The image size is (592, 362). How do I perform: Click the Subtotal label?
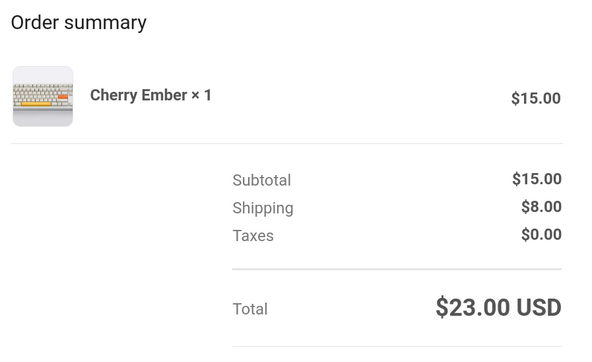click(x=262, y=180)
